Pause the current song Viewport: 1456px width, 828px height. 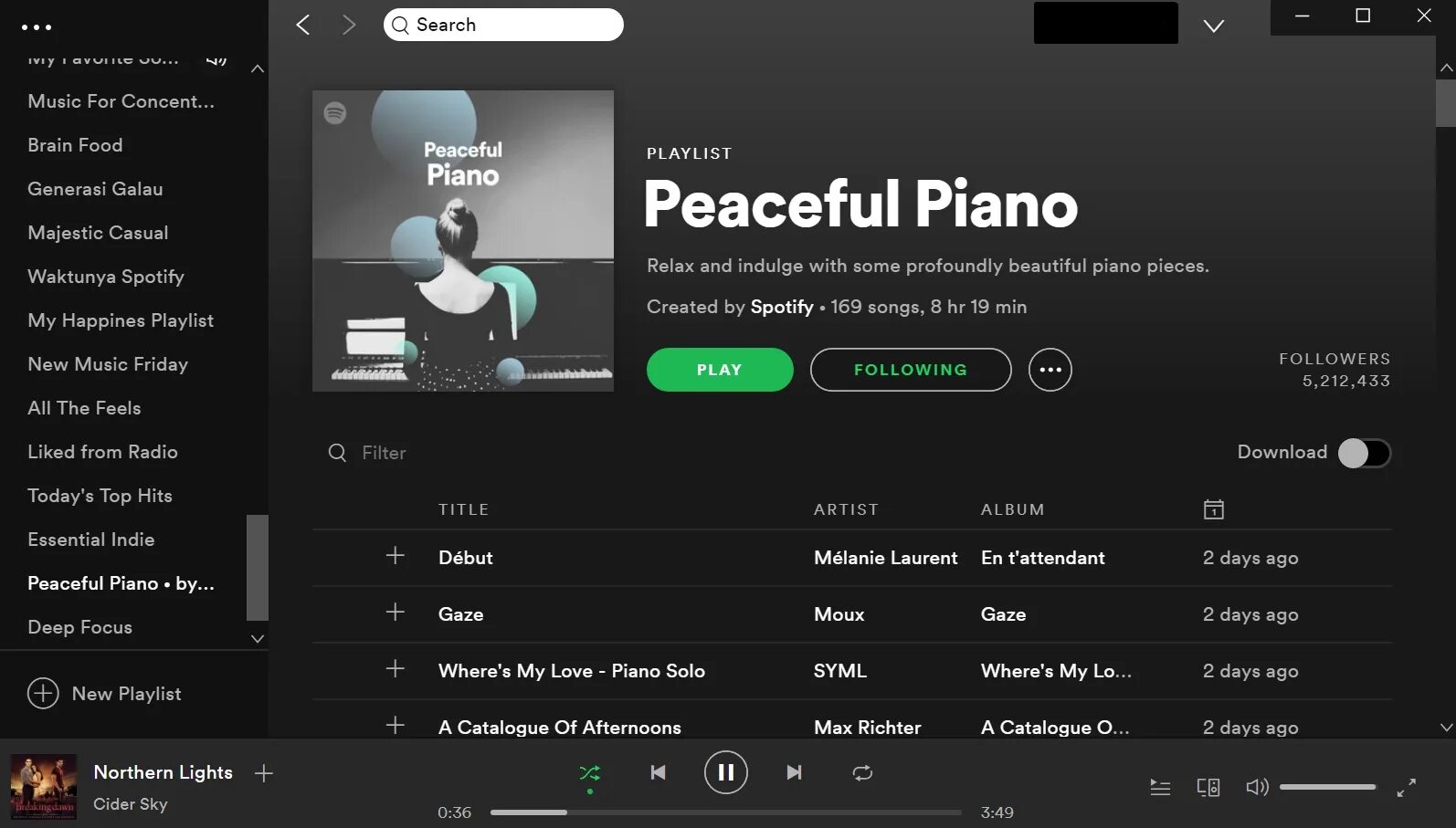tap(726, 772)
